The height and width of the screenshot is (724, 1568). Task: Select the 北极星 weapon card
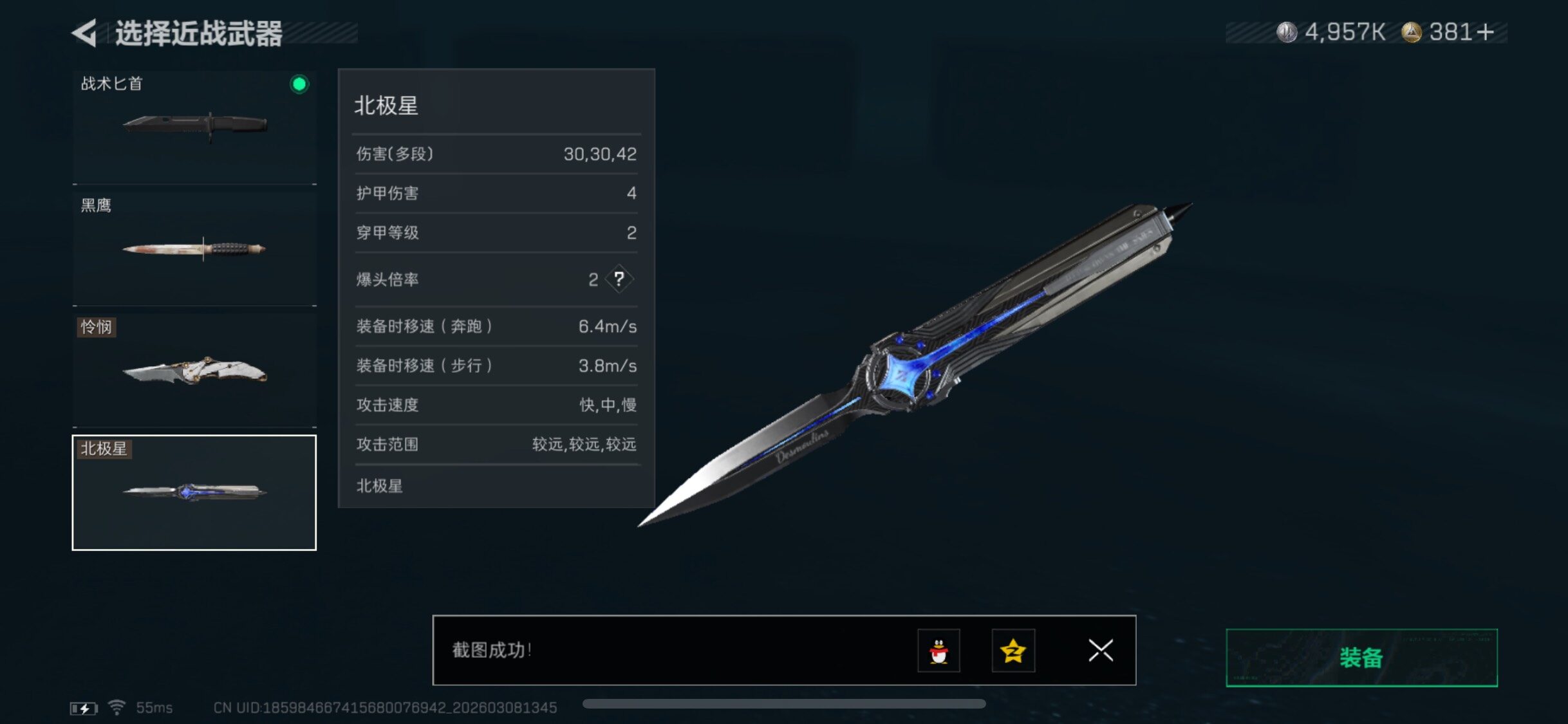tap(194, 492)
